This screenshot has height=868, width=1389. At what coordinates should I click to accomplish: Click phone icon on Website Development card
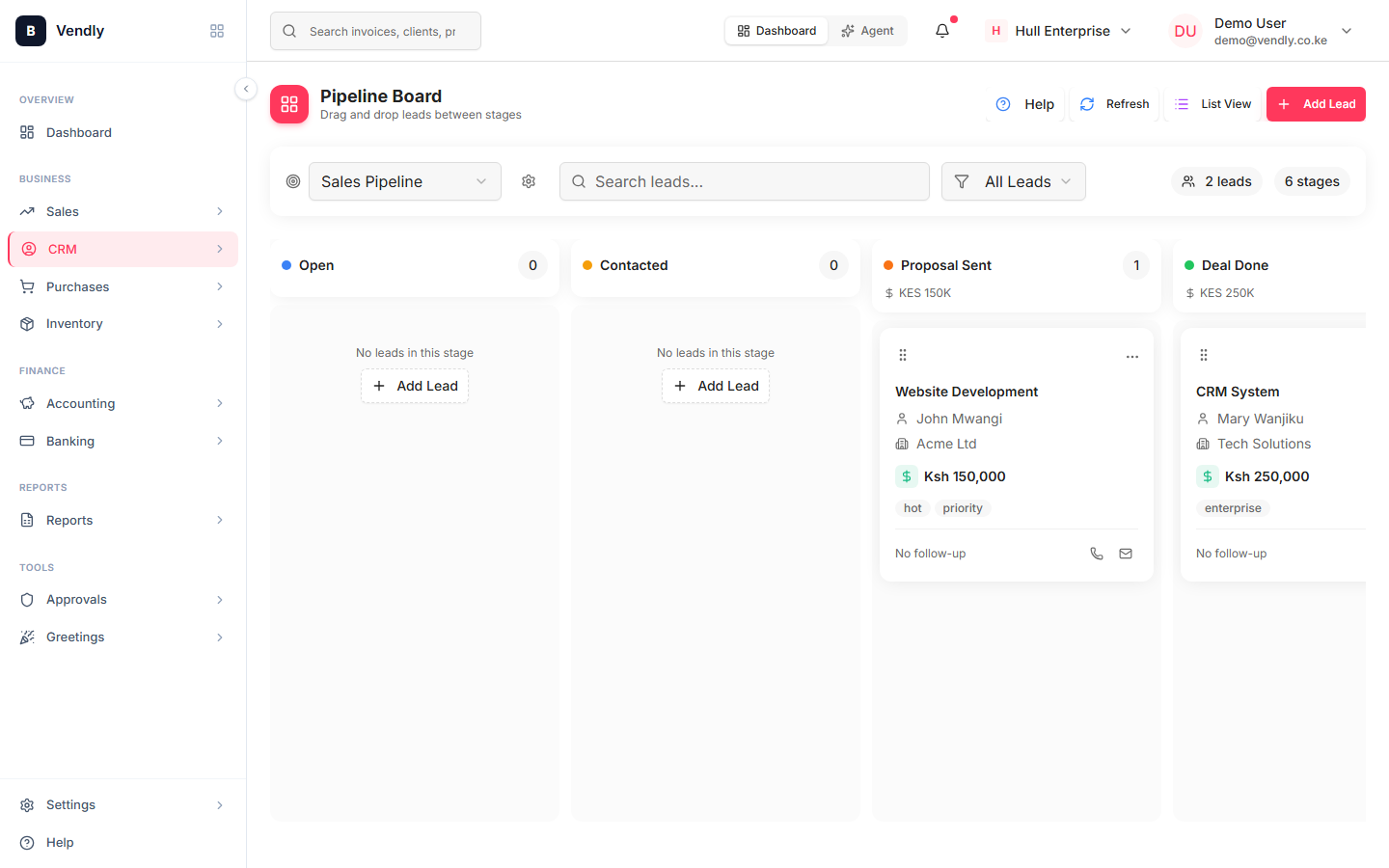[1097, 554]
